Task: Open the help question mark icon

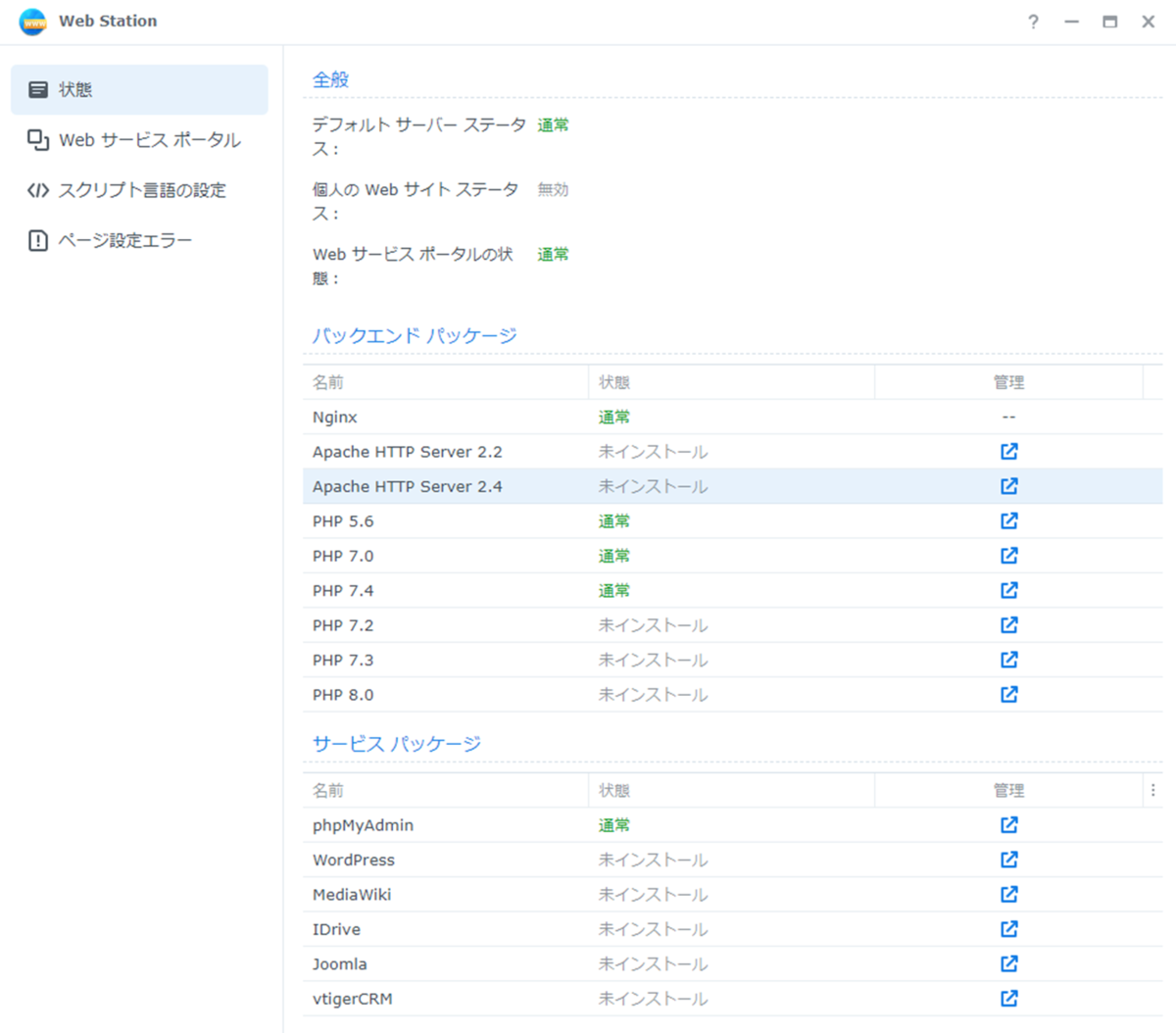Action: point(1033,22)
